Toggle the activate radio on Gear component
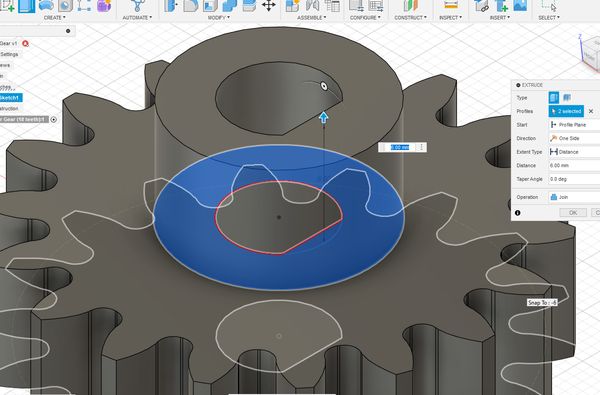The image size is (600, 395). (x=54, y=119)
